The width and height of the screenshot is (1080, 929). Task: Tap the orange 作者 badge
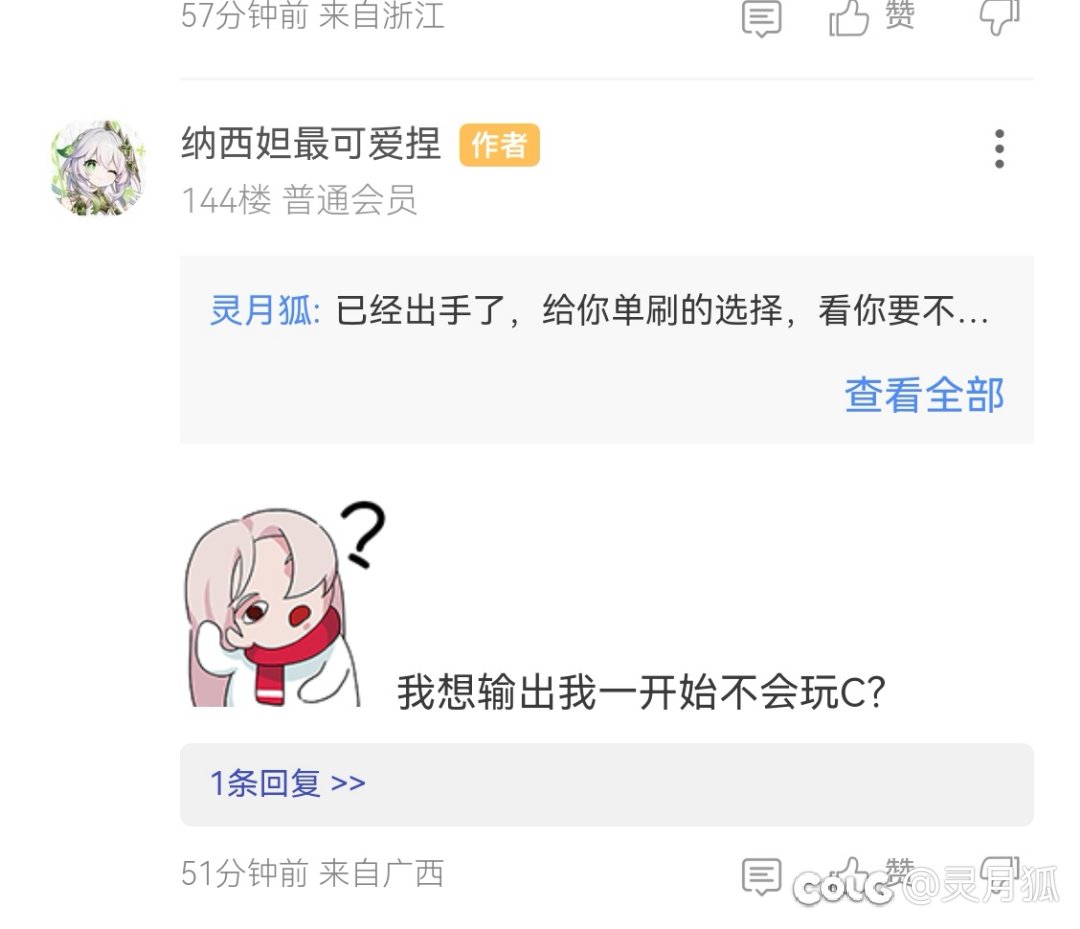[x=499, y=145]
